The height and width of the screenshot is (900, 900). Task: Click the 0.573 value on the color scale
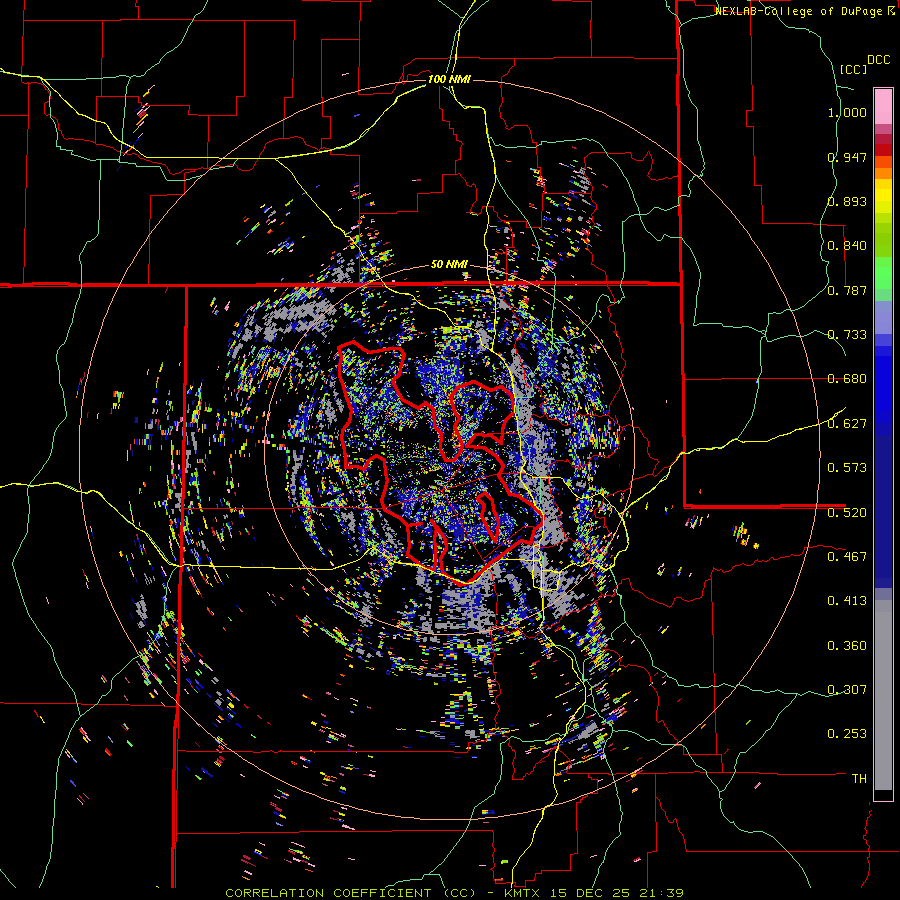[847, 467]
